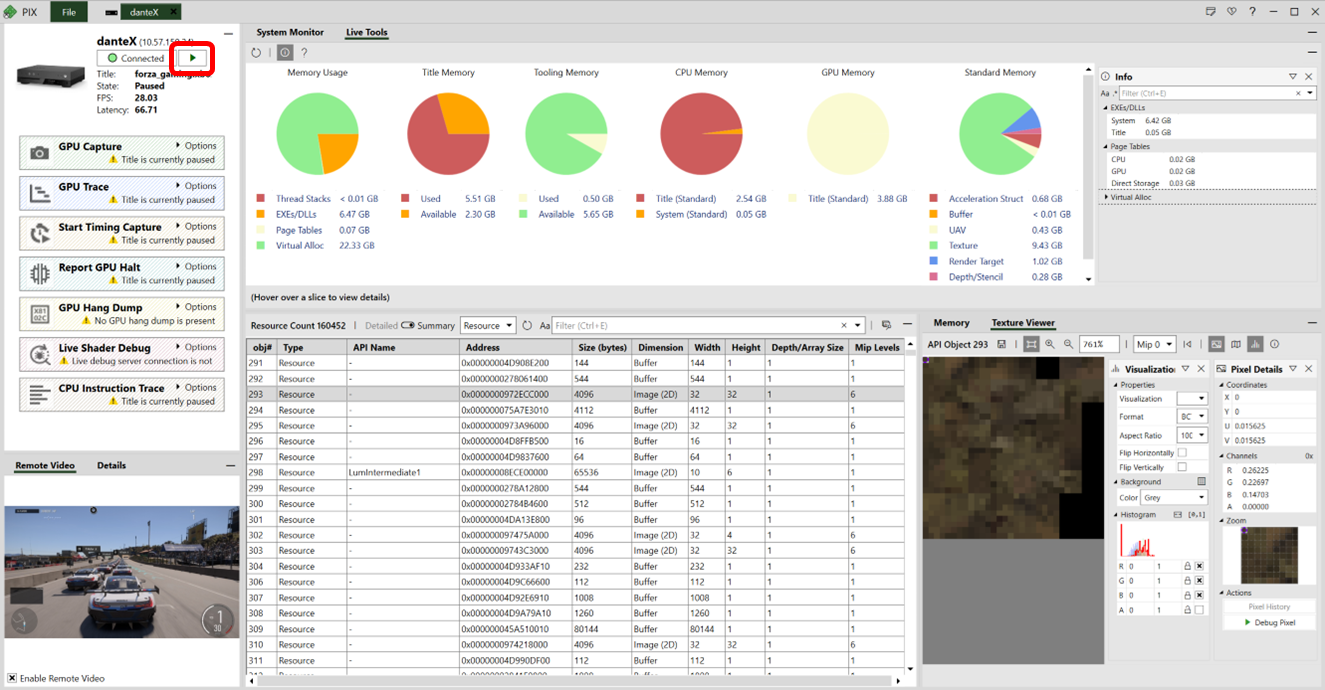Click the Start Timing Capture button label
This screenshot has width=1325, height=690.
pos(110,227)
